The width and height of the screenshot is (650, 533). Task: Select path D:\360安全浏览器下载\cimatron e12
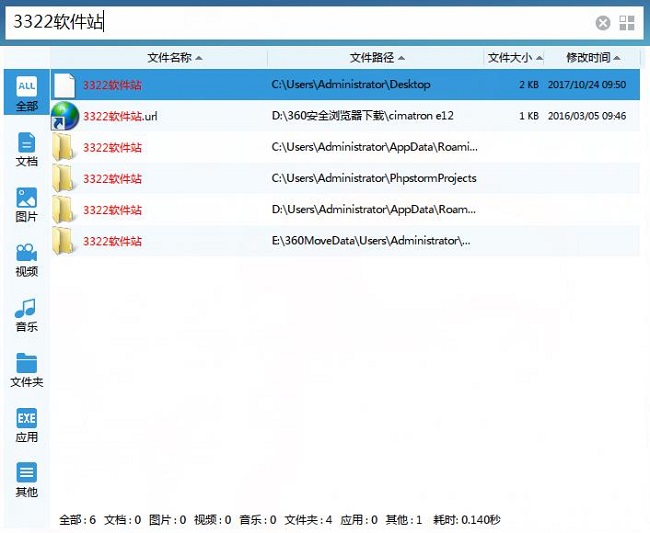click(x=362, y=116)
